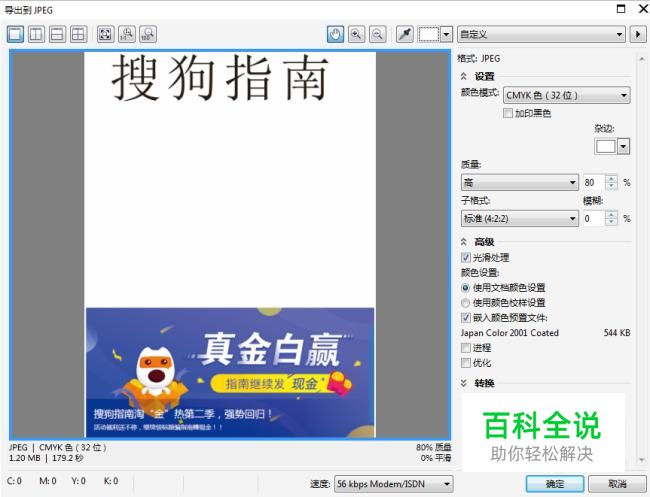Enable the 优化 checkbox
The image size is (650, 497).
click(x=466, y=363)
